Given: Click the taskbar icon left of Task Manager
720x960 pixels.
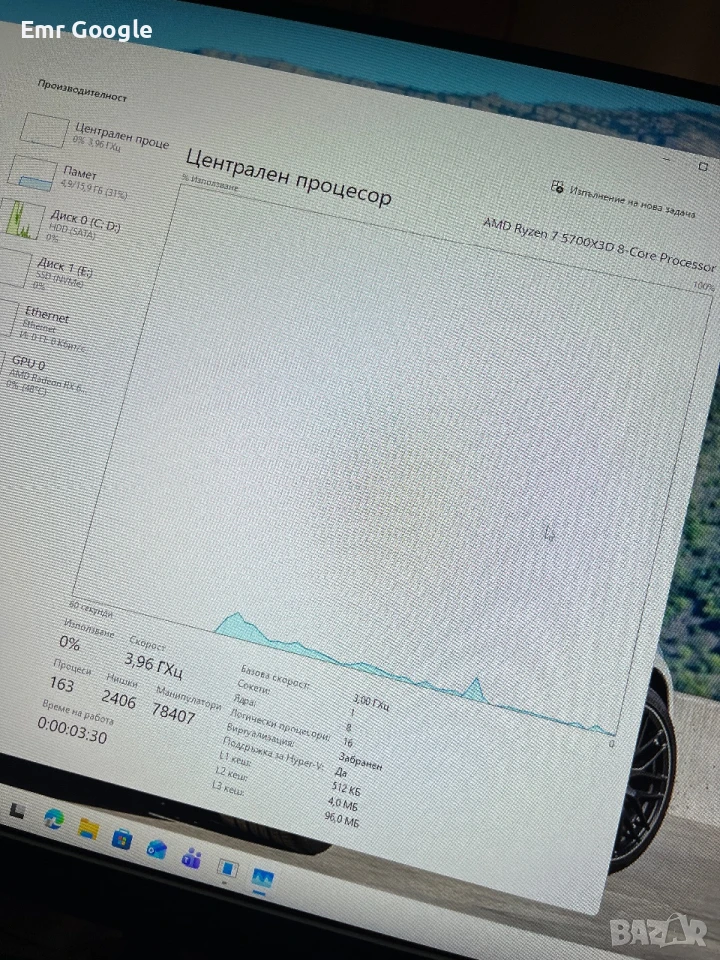Looking at the screenshot, I should pyautogui.click(x=228, y=869).
